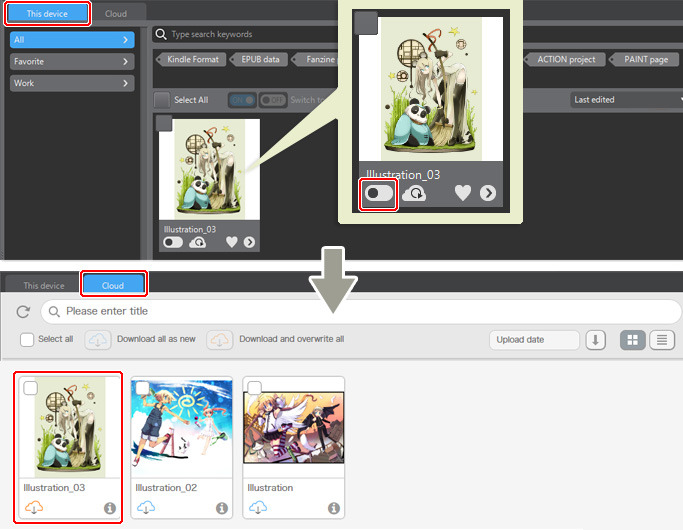Viewport: 683px width, 530px height.
Task: Download Illustration_02 with blue cloud icon
Action: coord(146,507)
